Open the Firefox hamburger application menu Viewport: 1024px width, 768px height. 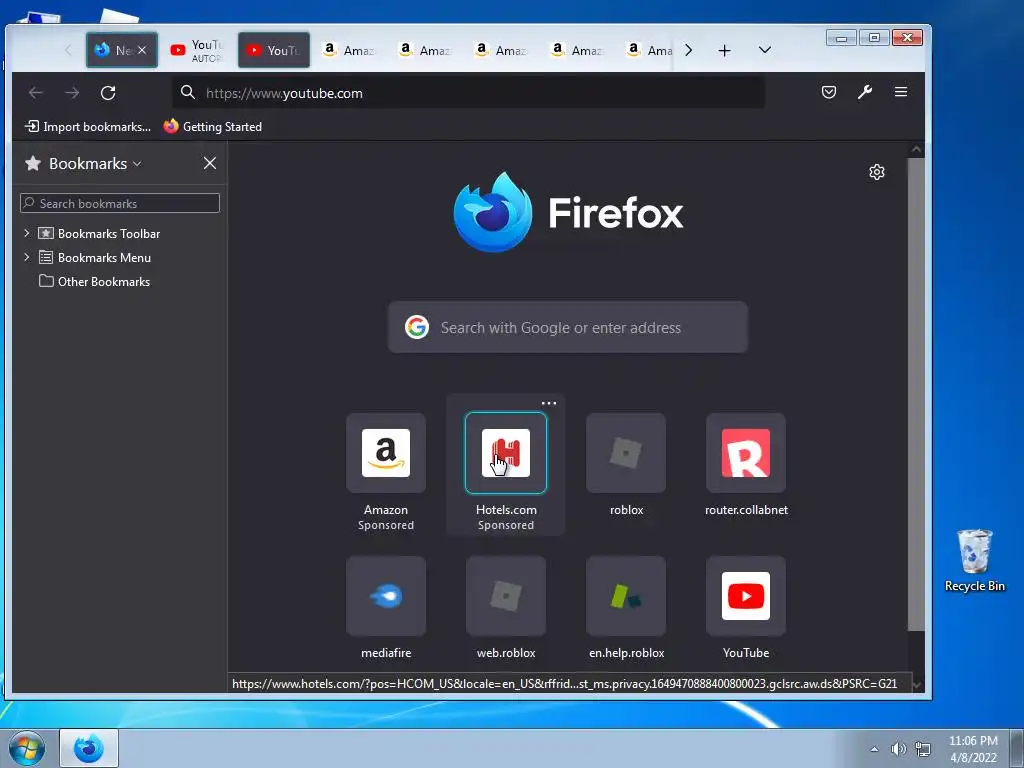[901, 92]
